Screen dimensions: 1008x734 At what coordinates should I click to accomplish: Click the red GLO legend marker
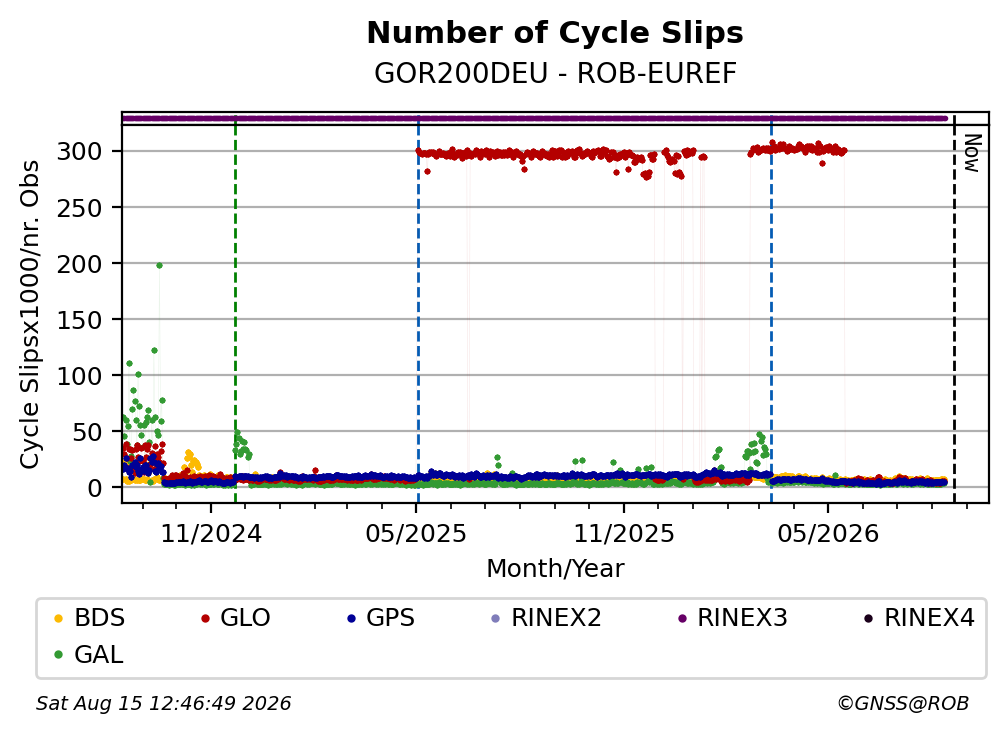pyautogui.click(x=205, y=619)
